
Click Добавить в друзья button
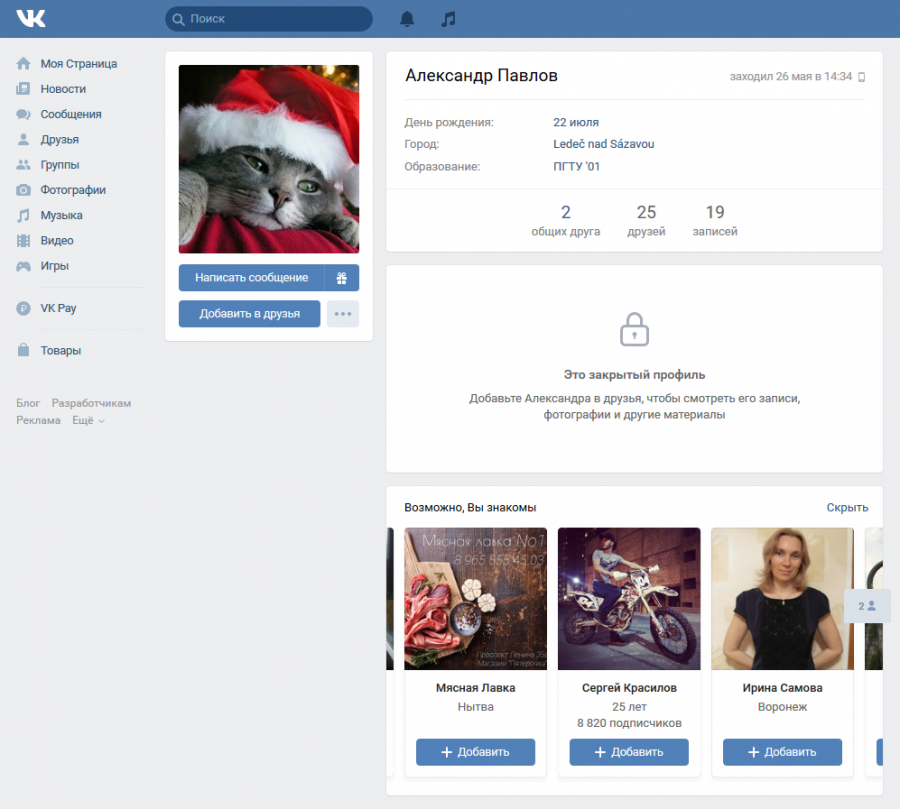[x=249, y=314]
